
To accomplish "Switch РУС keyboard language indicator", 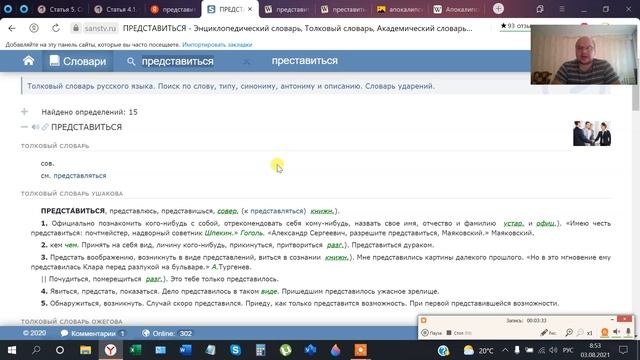I will (568, 350).
